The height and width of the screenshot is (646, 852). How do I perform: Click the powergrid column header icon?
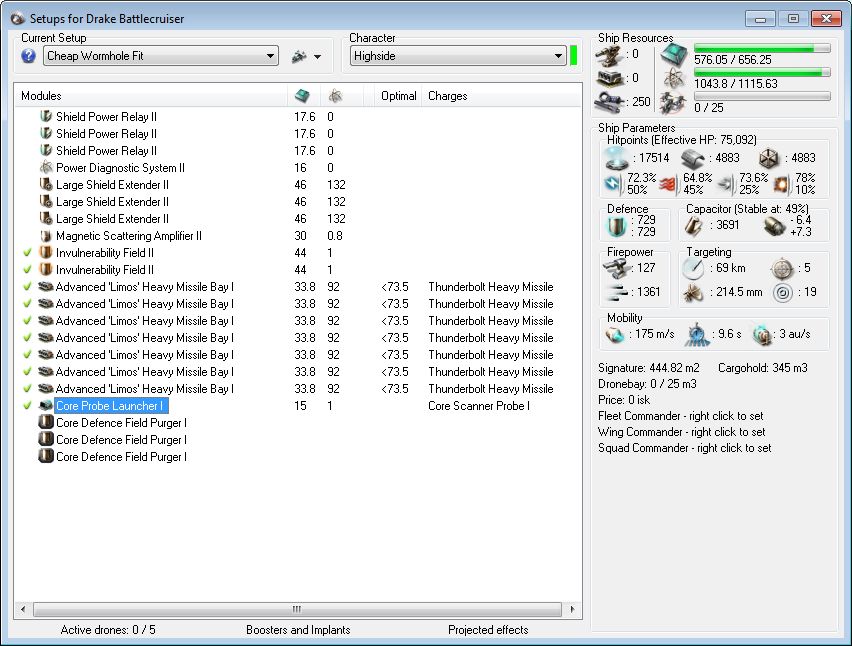point(335,96)
